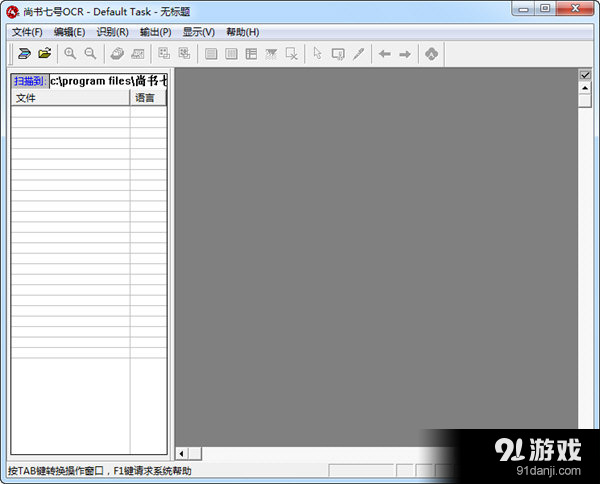This screenshot has height=484, width=600.
Task: Click the horizontal scrollbar left arrow
Action: pyautogui.click(x=181, y=454)
